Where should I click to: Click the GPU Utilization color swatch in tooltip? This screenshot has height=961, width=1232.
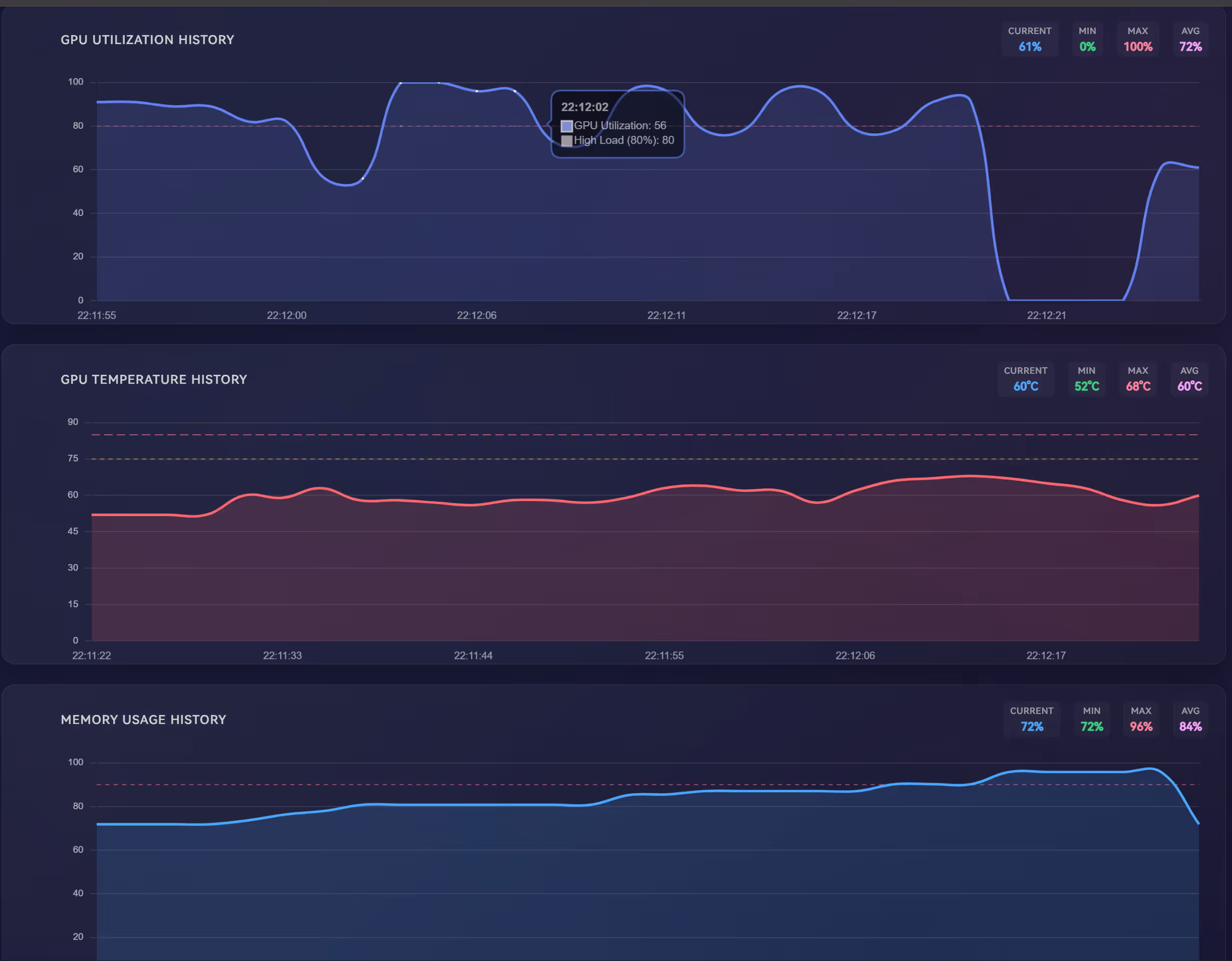(566, 126)
